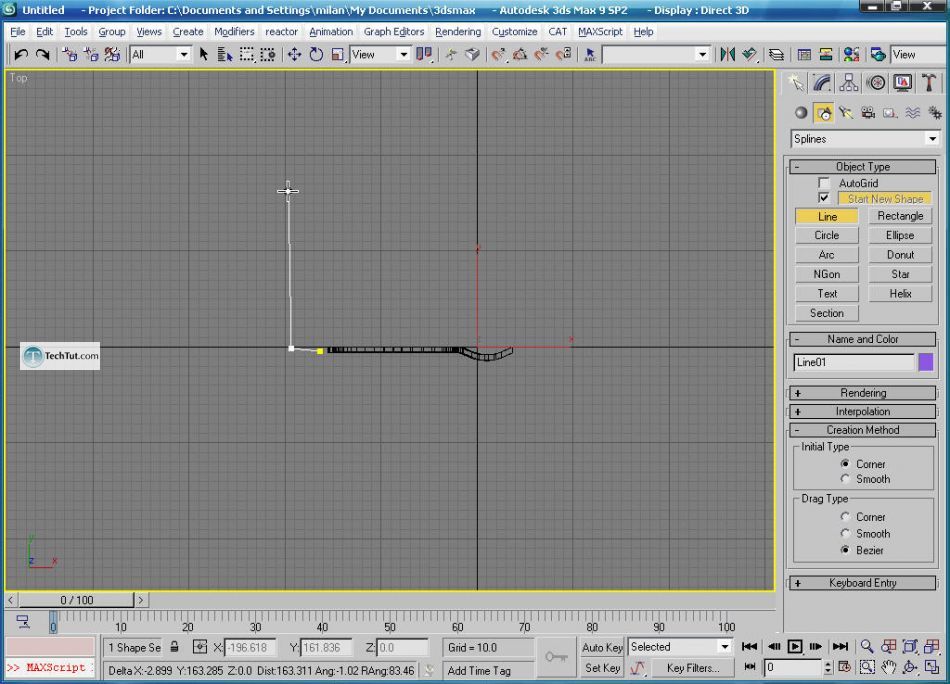
Task: Expand the Rendering rollout
Action: 863,393
